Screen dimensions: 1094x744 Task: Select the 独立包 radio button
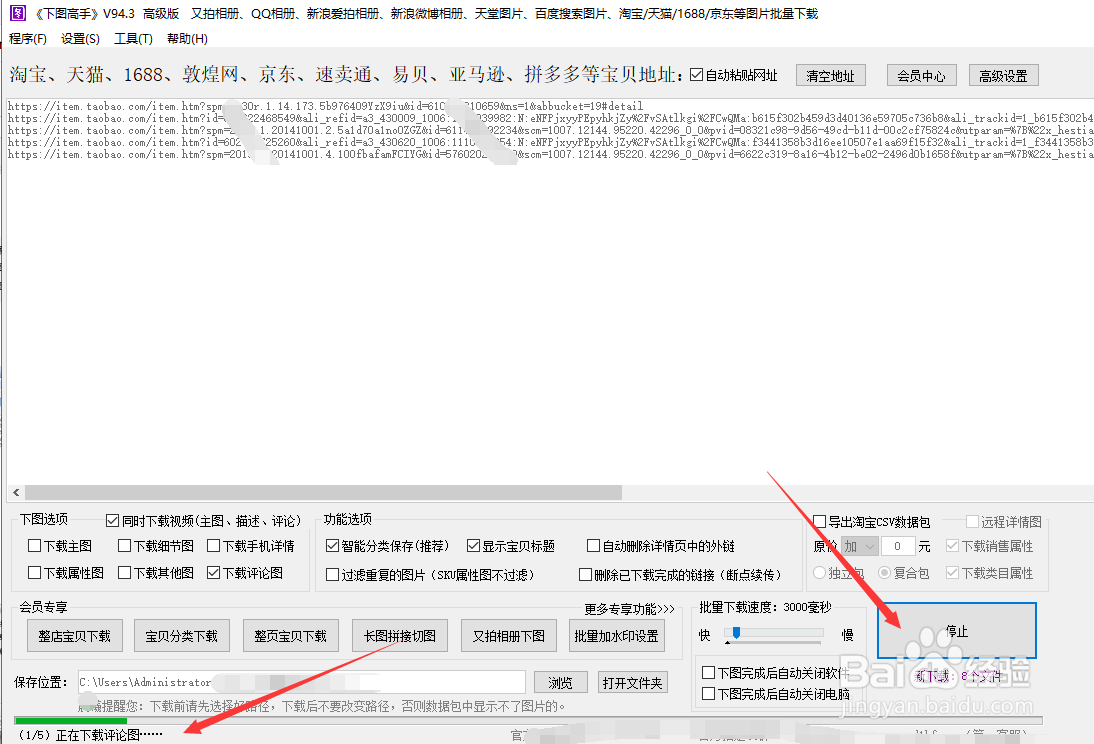click(x=820, y=573)
